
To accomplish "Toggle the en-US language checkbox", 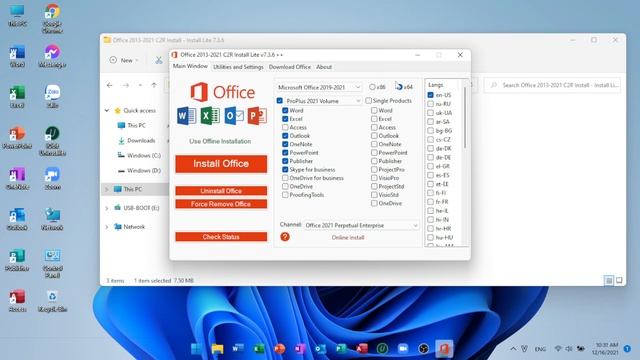I will [431, 95].
